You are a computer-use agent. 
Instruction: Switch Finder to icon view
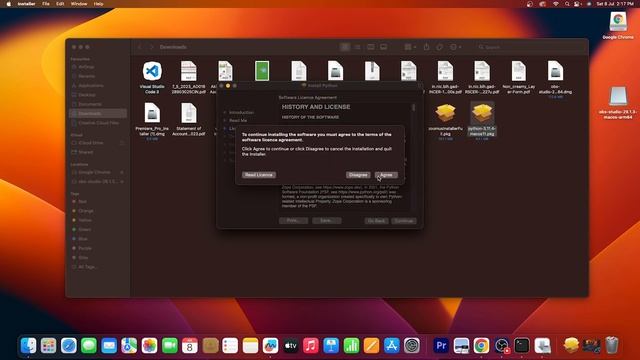(345, 47)
